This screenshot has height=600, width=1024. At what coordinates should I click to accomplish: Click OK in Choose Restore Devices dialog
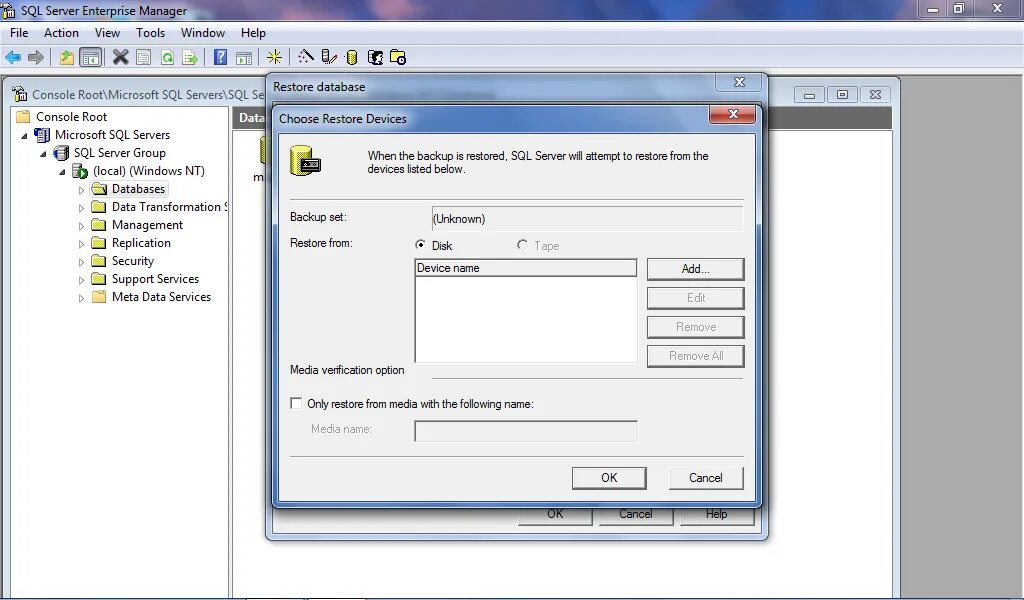(609, 478)
